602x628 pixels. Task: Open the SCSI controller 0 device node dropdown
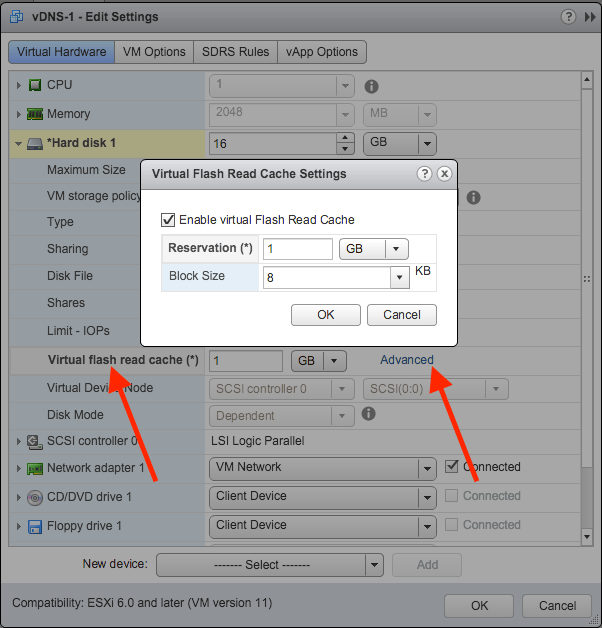click(282, 389)
